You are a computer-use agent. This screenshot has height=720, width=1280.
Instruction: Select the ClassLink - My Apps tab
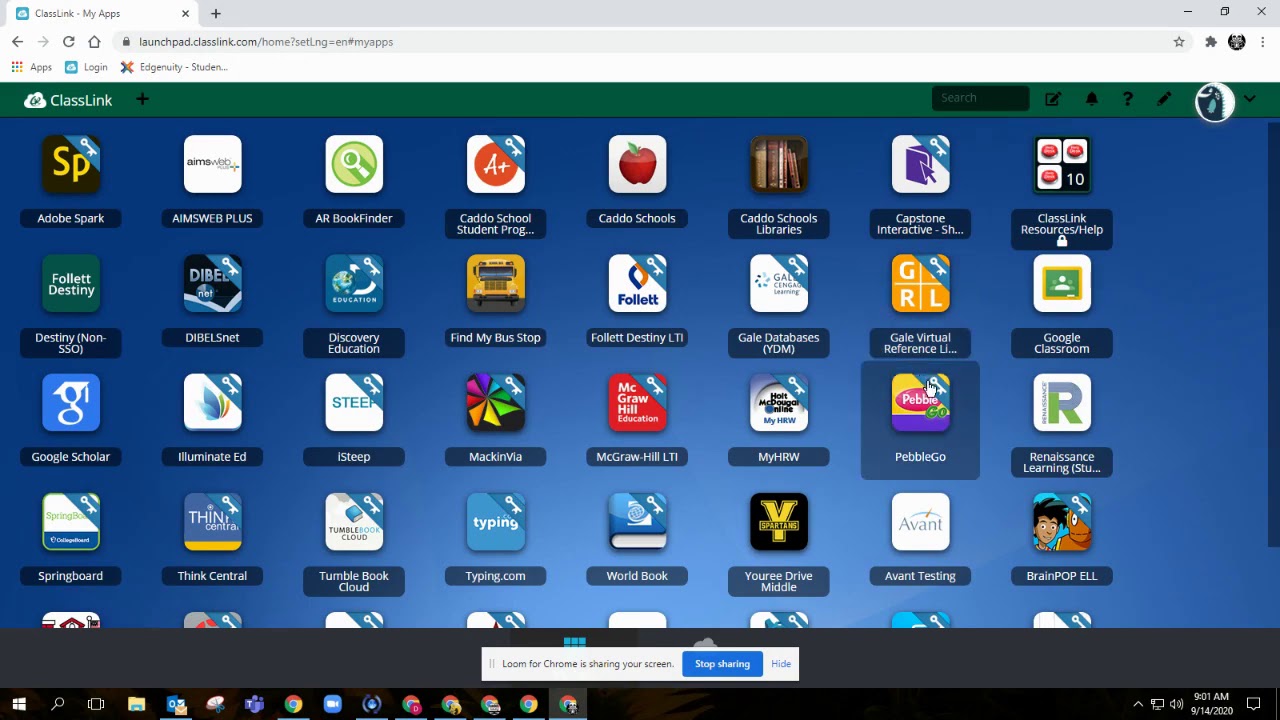coord(100,14)
